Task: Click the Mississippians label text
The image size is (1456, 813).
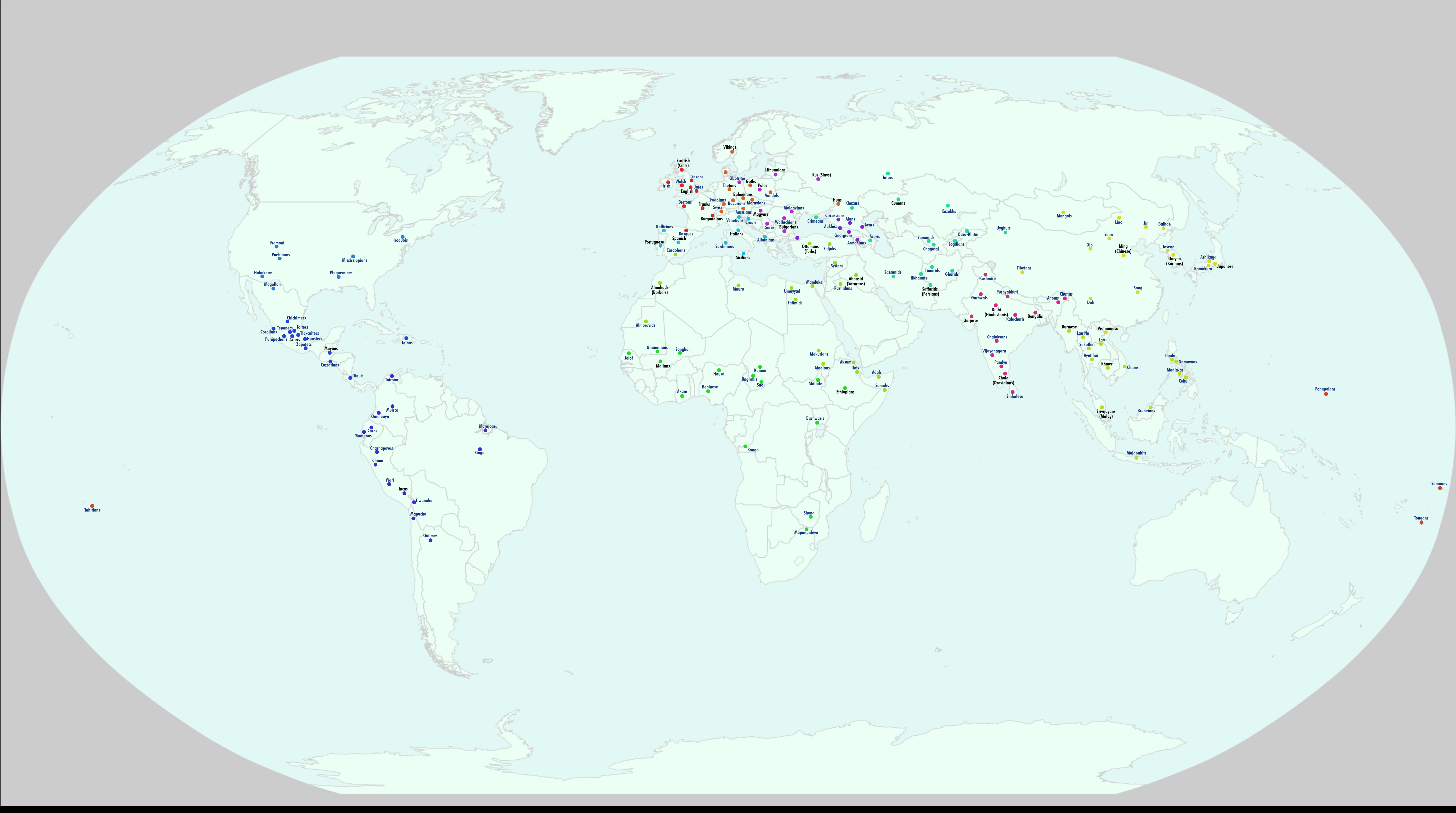Action: point(354,260)
